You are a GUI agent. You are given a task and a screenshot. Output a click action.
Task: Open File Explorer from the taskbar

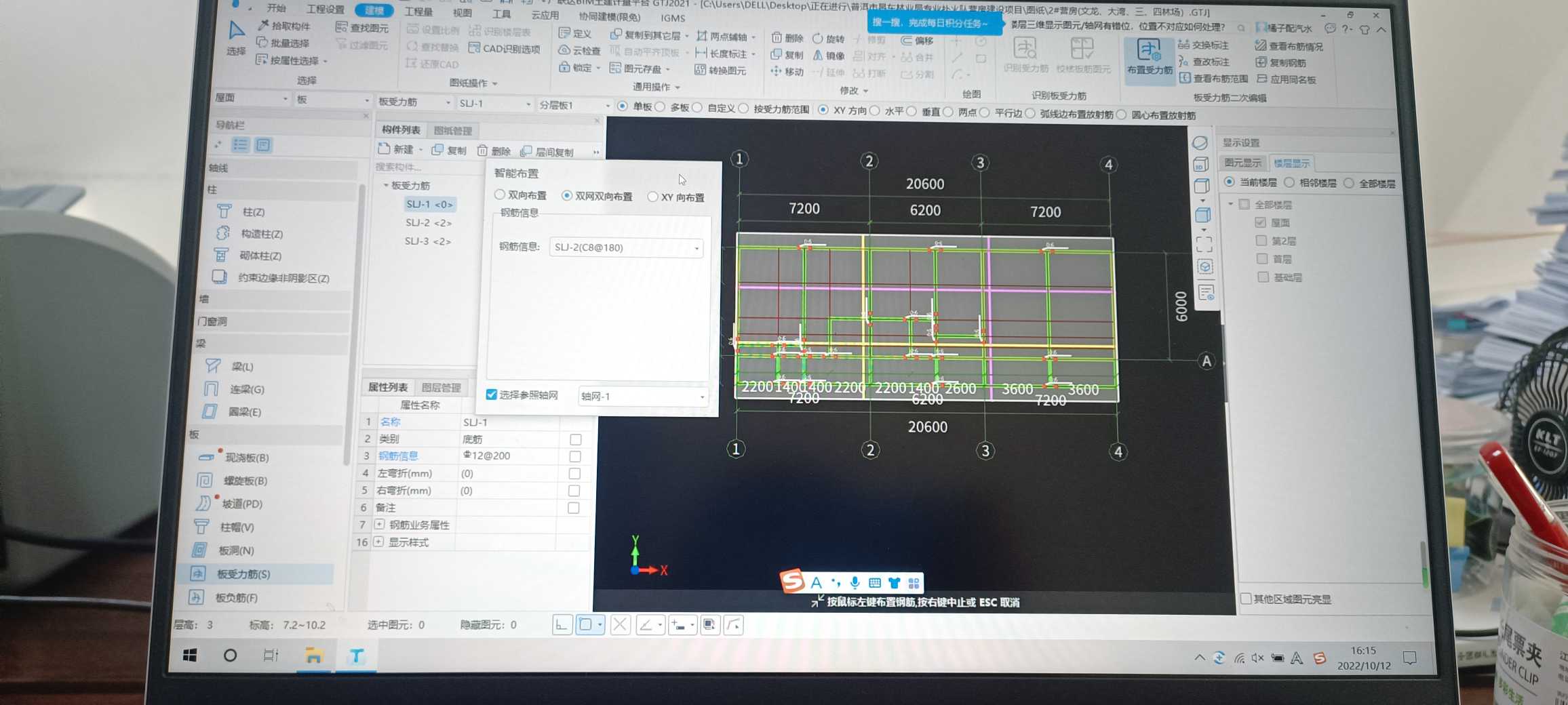point(313,656)
